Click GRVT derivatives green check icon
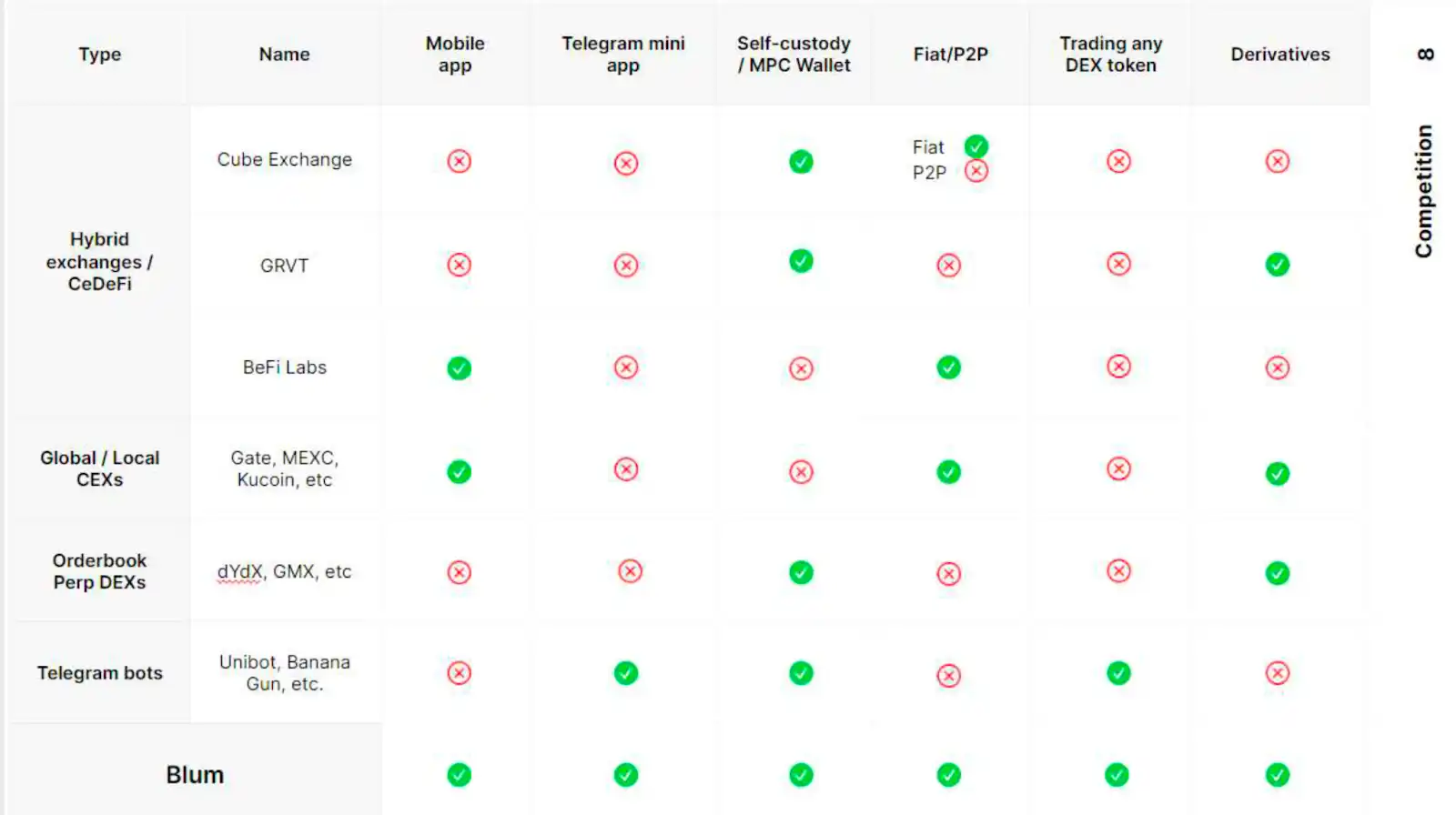 click(x=1278, y=265)
